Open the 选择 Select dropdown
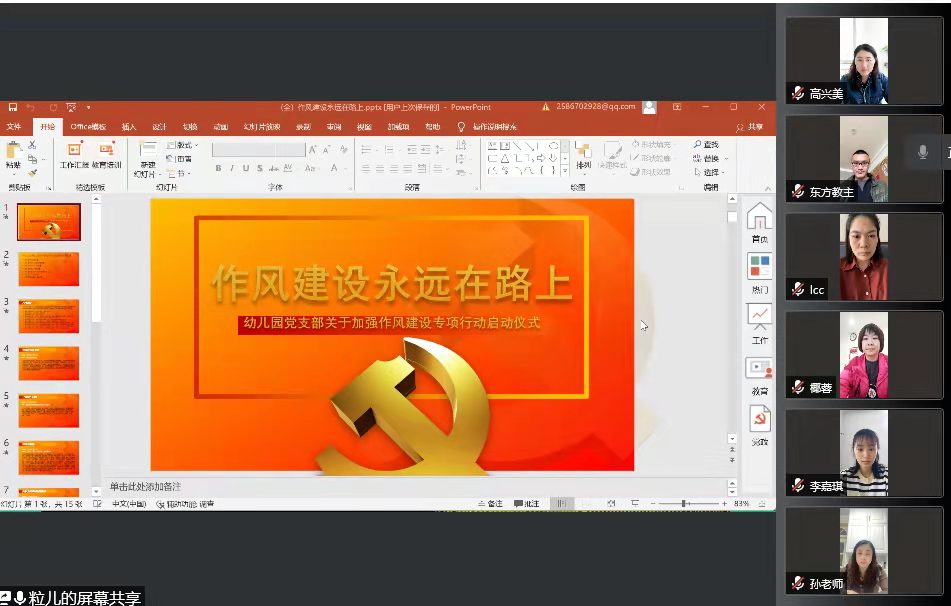 click(x=708, y=172)
